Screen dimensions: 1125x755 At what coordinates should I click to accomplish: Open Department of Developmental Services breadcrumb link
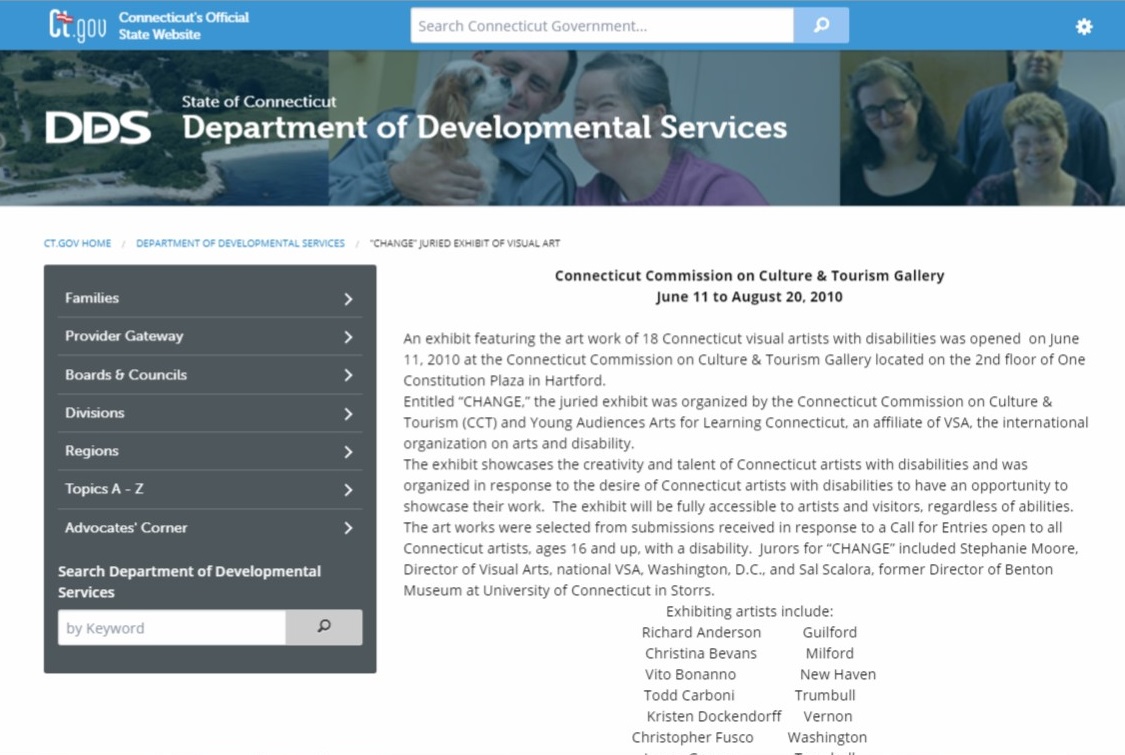240,243
